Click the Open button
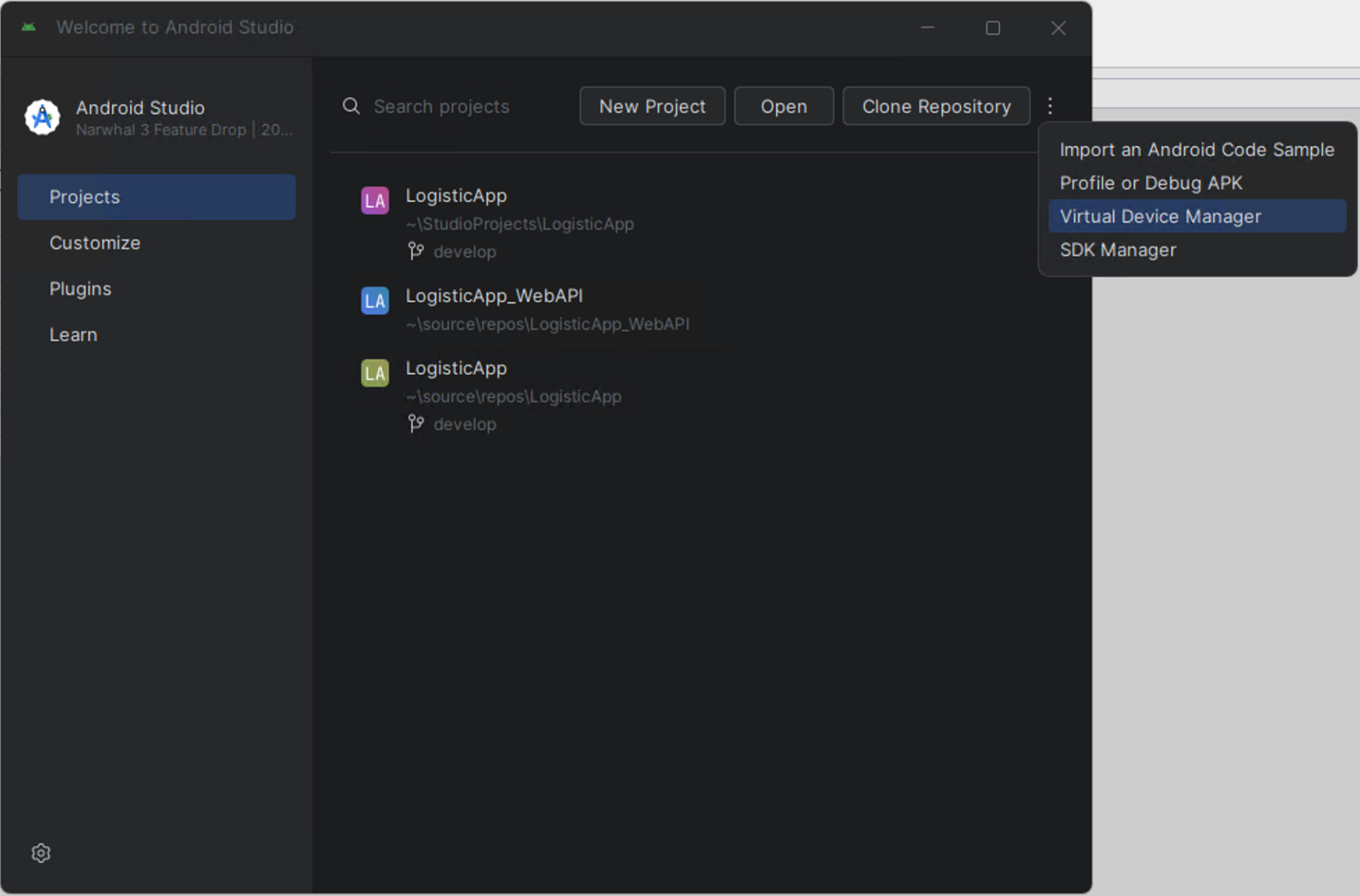1360x896 pixels. 783,106
